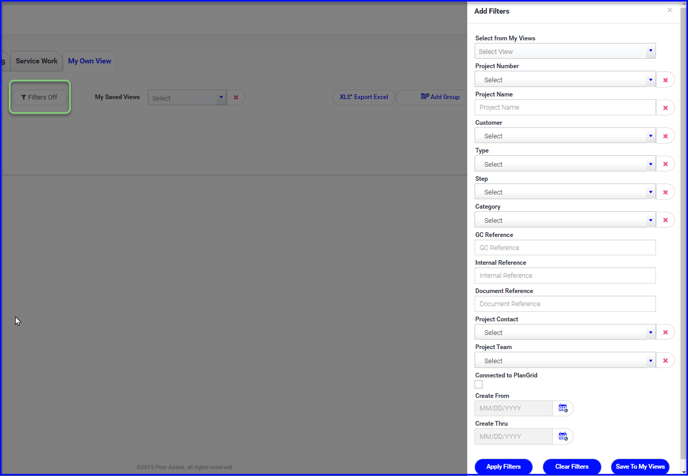Click the Save To My Views button

pos(640,466)
